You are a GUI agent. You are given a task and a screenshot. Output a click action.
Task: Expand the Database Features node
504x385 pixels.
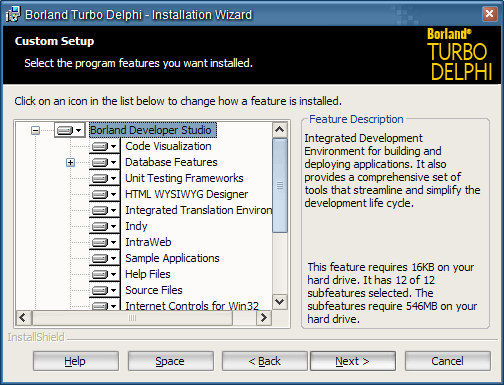point(70,163)
